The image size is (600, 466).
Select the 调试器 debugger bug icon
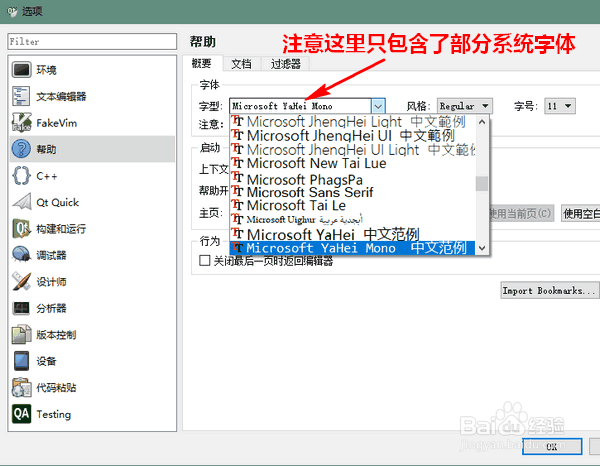point(21,255)
